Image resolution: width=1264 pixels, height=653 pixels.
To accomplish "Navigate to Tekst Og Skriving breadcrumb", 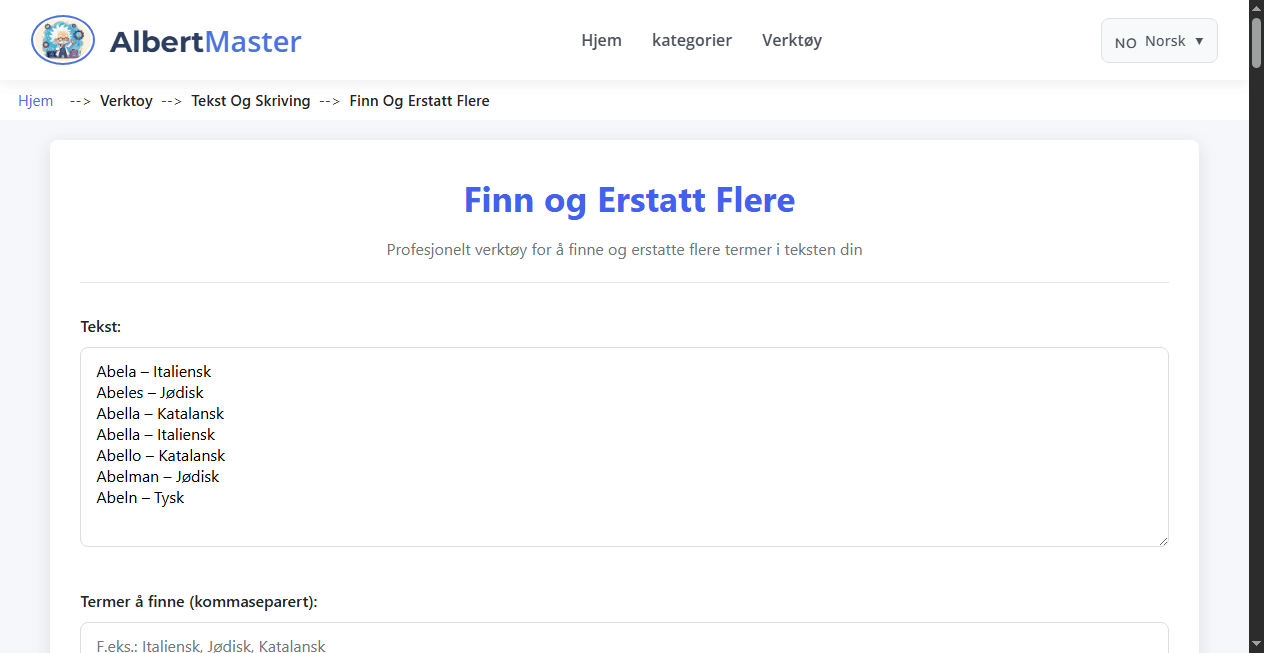I will (x=250, y=100).
